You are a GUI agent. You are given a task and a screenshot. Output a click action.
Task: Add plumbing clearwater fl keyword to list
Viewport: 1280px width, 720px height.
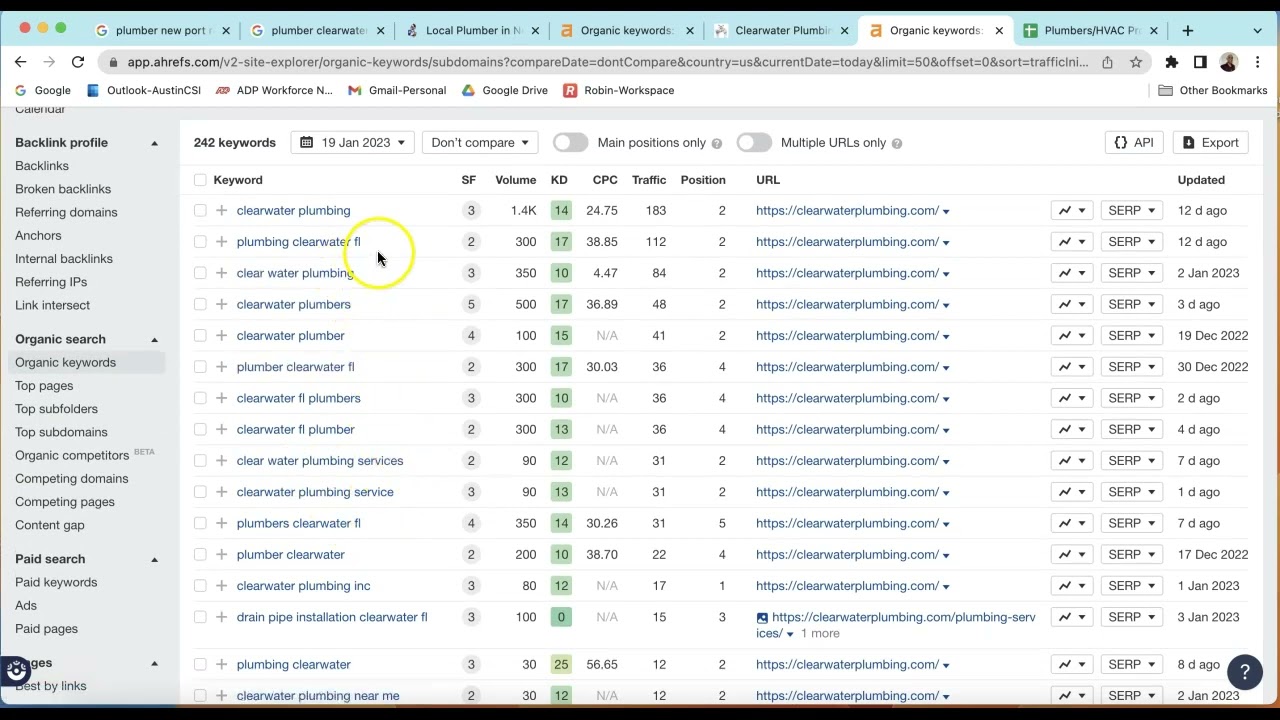[x=221, y=242]
